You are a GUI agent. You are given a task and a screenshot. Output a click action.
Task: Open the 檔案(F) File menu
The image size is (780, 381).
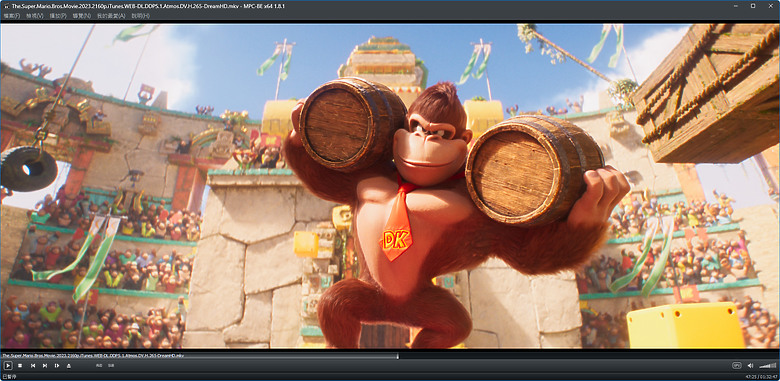[11, 16]
